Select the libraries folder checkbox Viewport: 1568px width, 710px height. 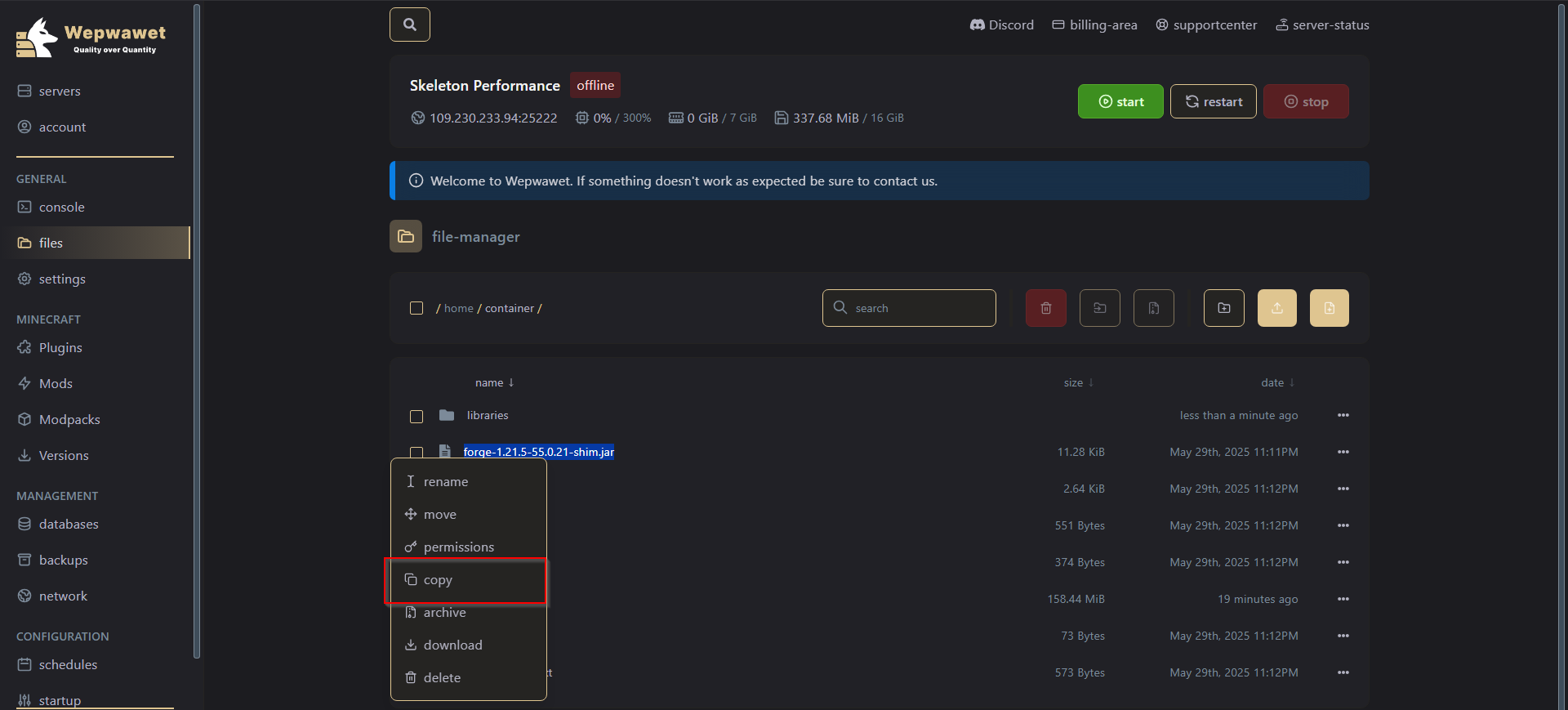pos(416,416)
